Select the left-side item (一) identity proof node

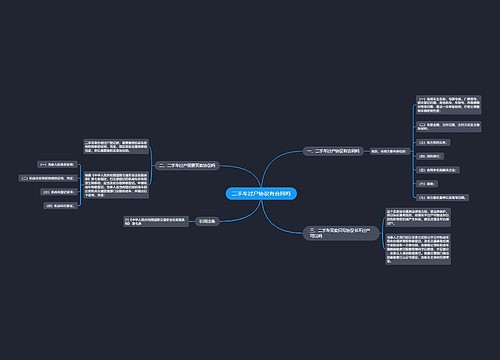click(x=57, y=164)
